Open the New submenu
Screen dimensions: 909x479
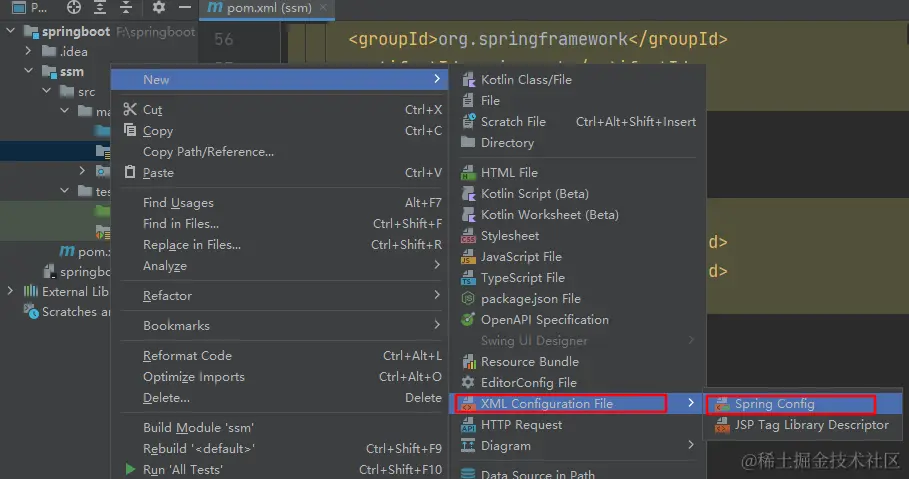279,79
